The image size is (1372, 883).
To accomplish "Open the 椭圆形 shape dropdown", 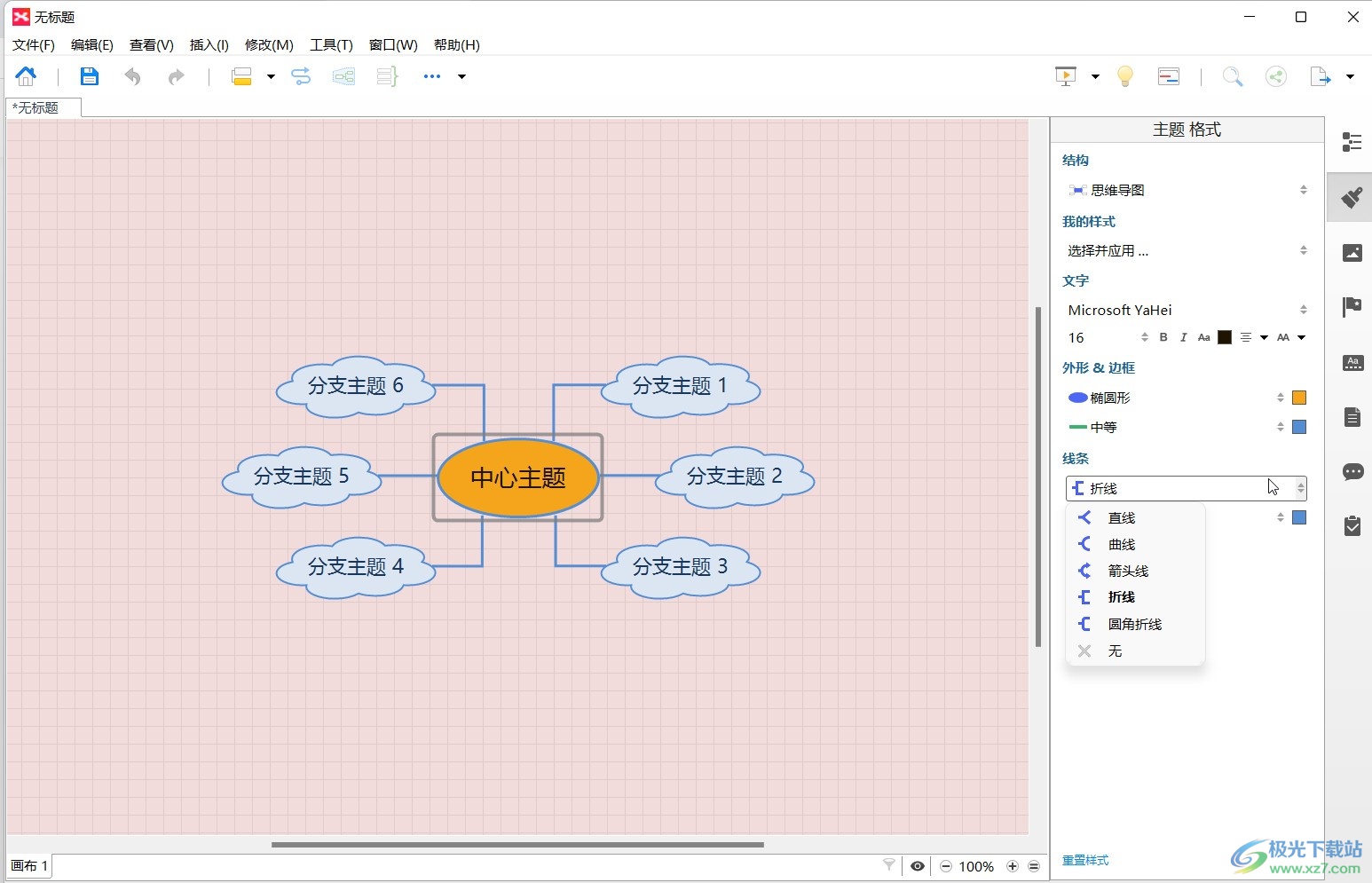I will (x=1175, y=398).
